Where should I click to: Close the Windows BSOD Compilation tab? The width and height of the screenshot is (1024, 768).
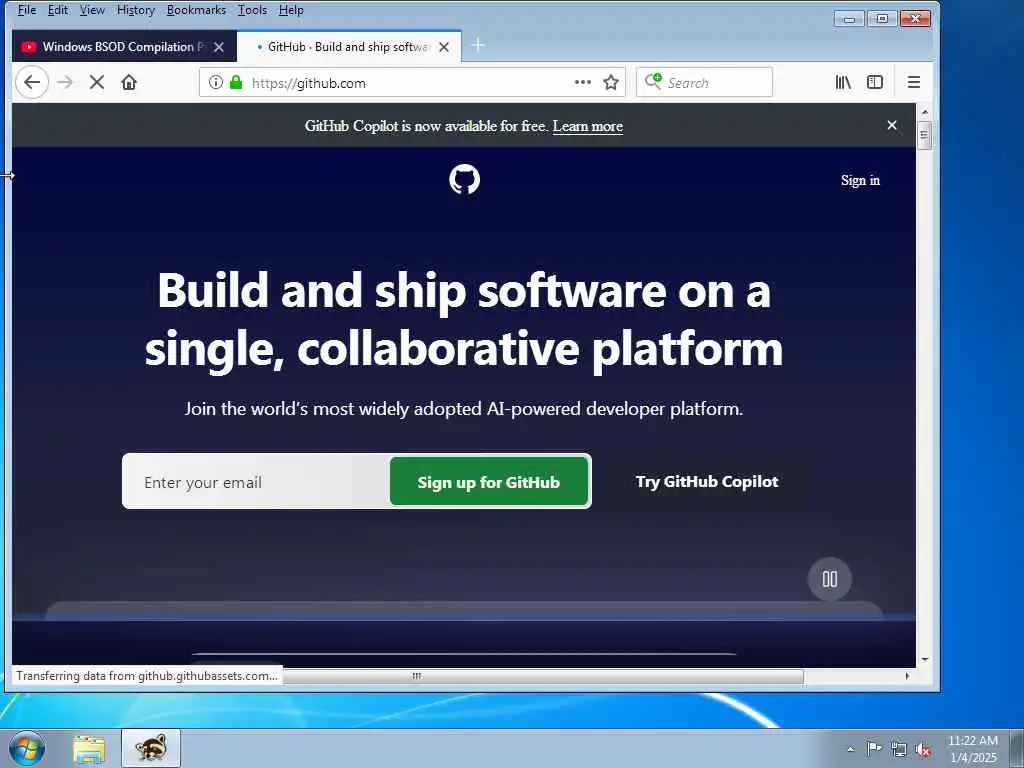pyautogui.click(x=219, y=47)
